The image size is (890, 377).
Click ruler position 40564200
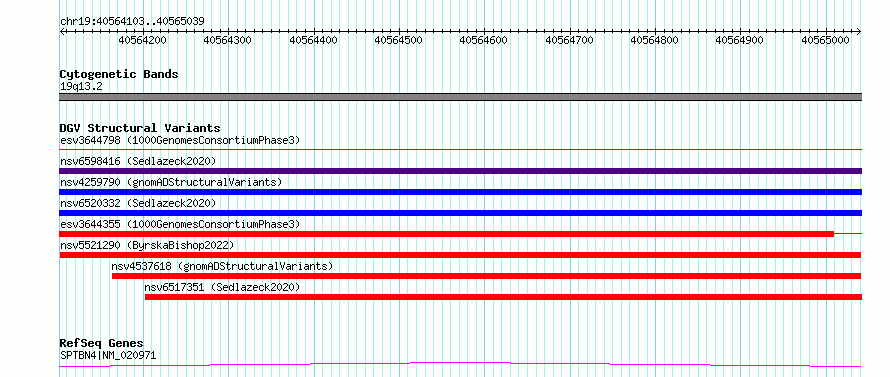[142, 40]
